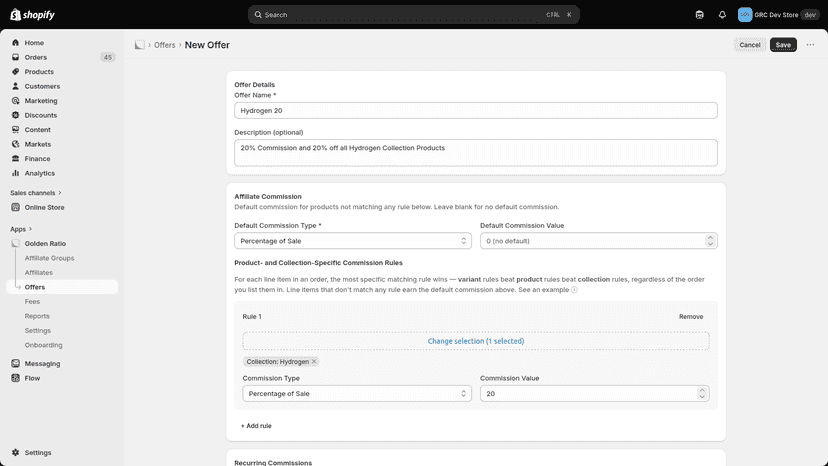
Task: Click Change selection (1 selected) link
Action: (x=476, y=341)
